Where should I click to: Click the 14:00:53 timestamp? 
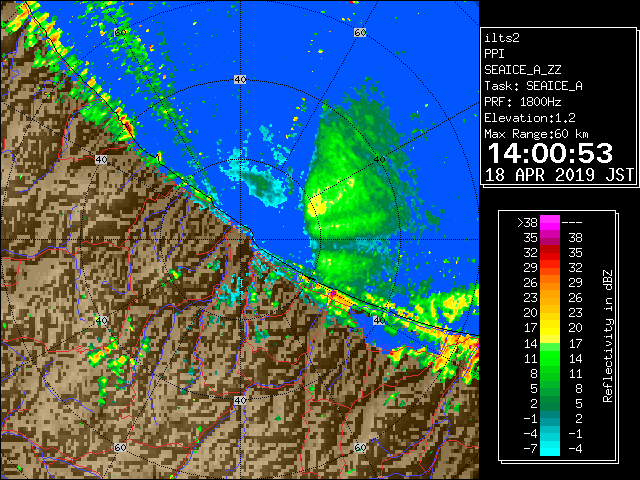(x=550, y=153)
